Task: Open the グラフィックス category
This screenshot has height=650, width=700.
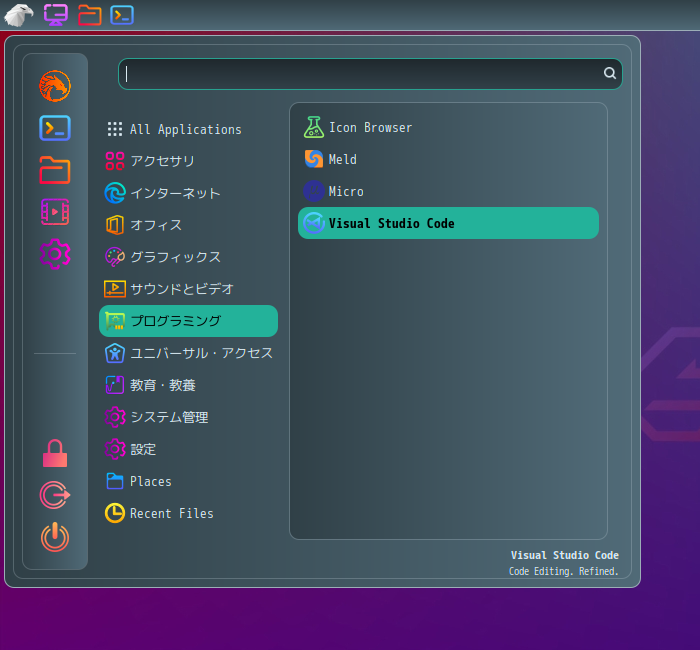Action: pos(188,257)
